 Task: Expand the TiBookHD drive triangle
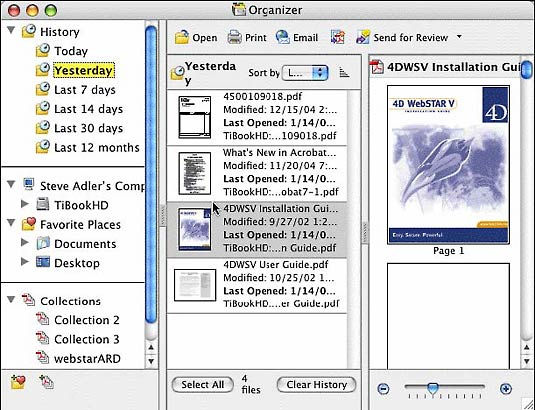pos(25,204)
